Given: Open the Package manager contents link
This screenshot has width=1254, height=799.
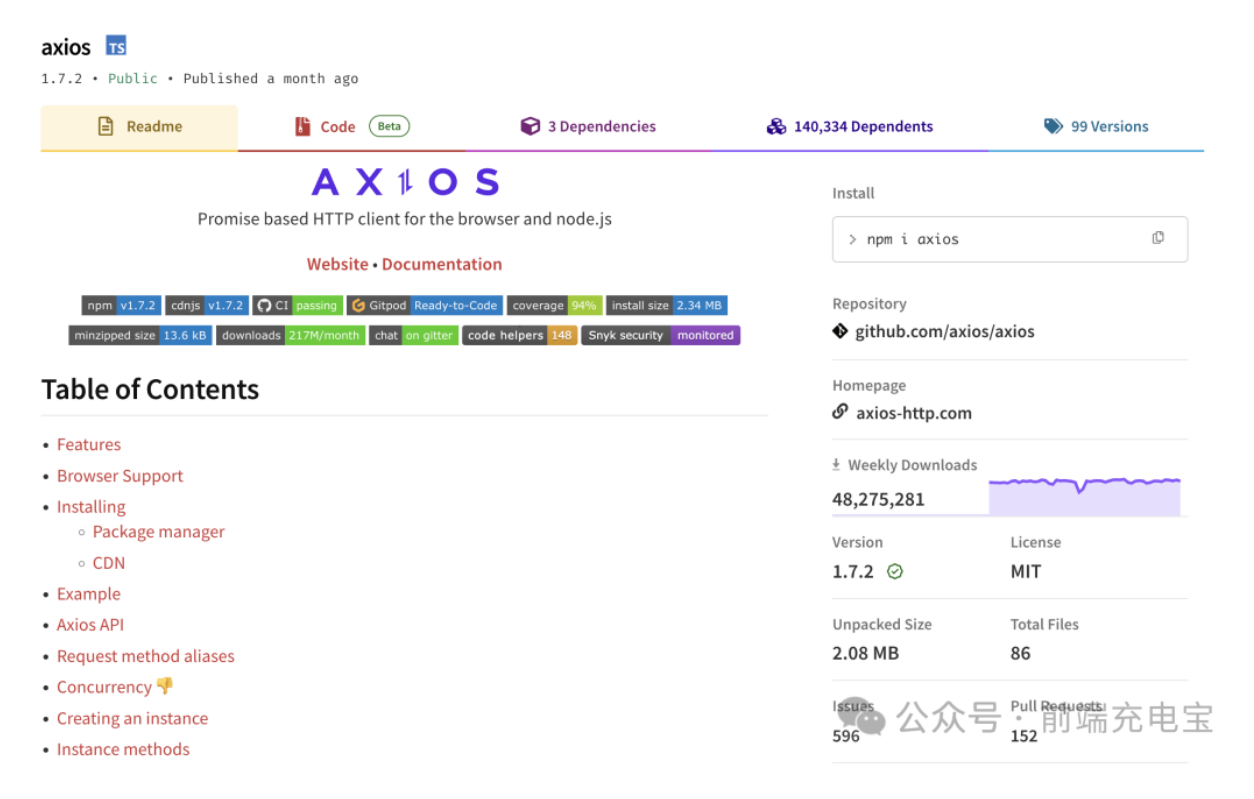Looking at the screenshot, I should [159, 532].
